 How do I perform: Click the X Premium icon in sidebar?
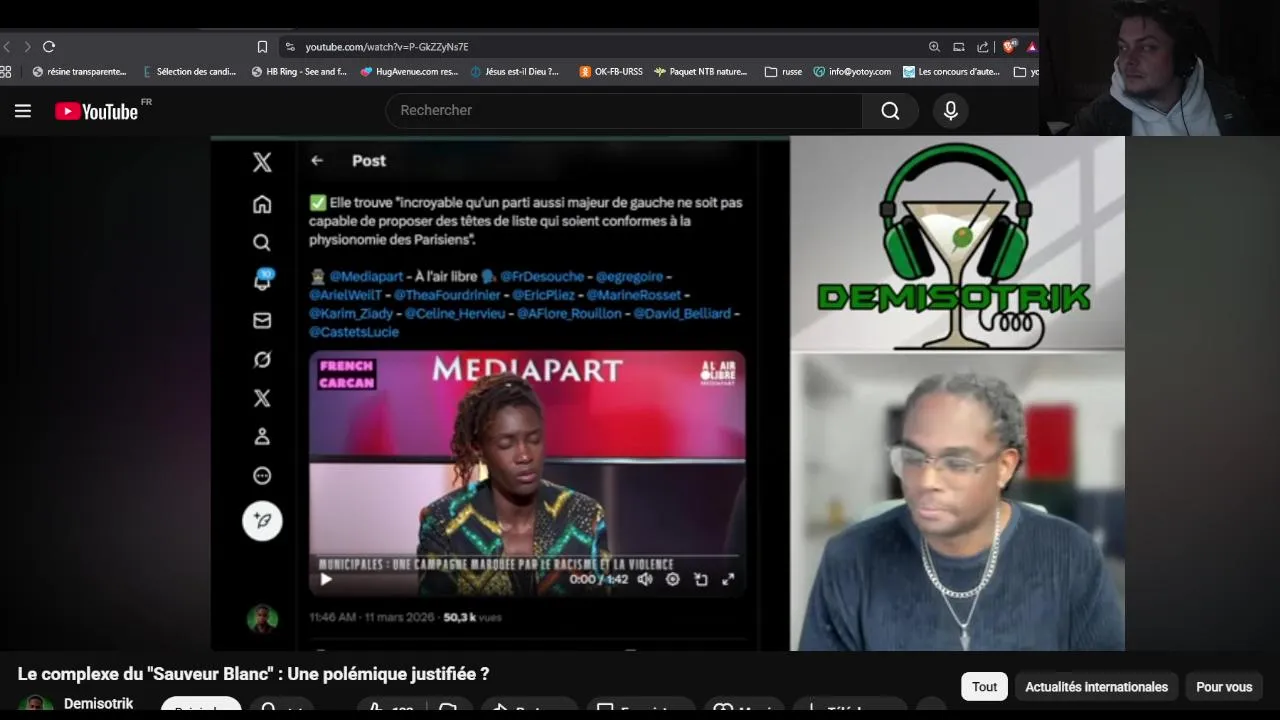(x=262, y=398)
